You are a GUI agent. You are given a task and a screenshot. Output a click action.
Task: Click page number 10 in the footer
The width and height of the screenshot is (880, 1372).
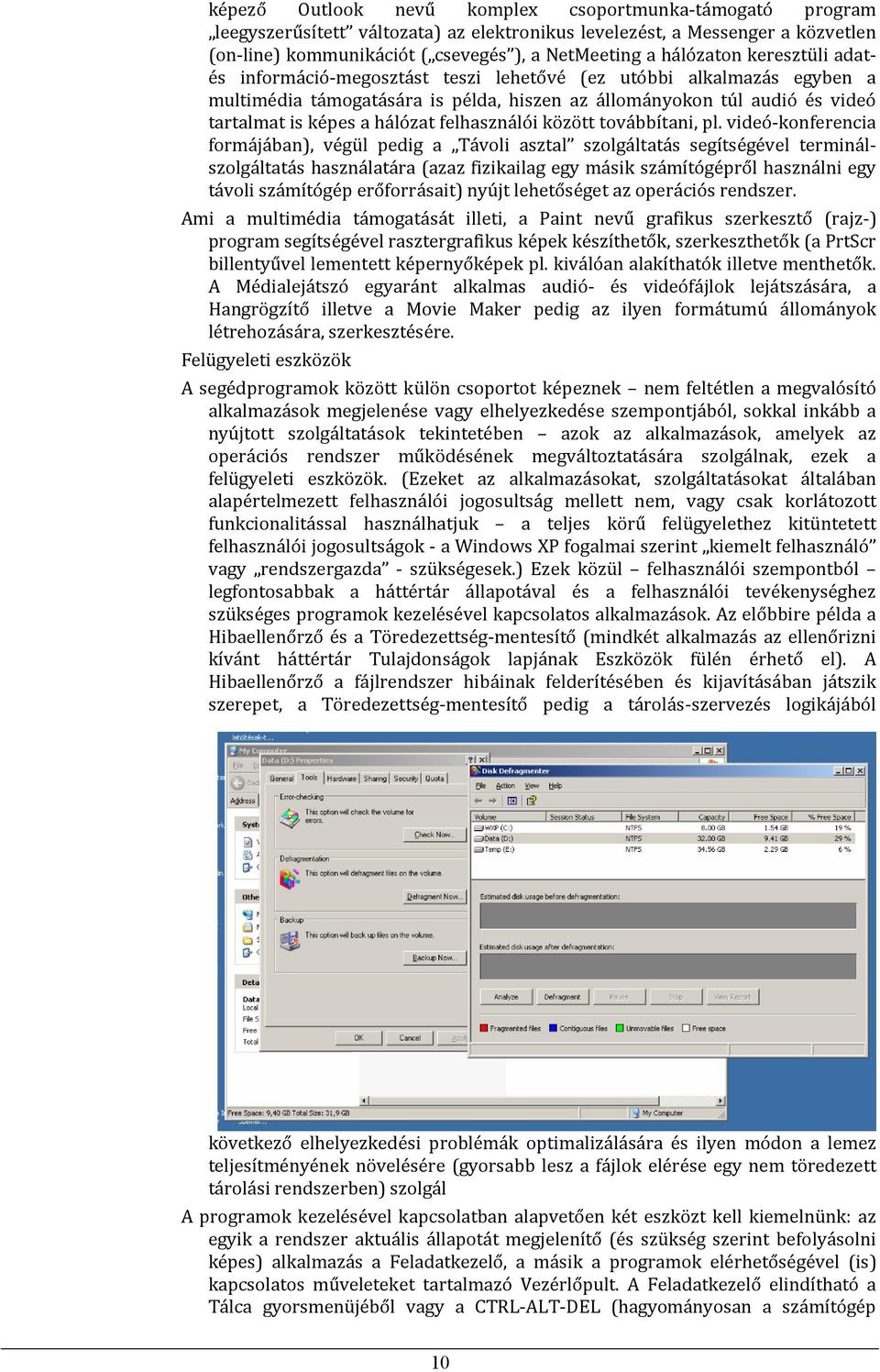tap(440, 1362)
